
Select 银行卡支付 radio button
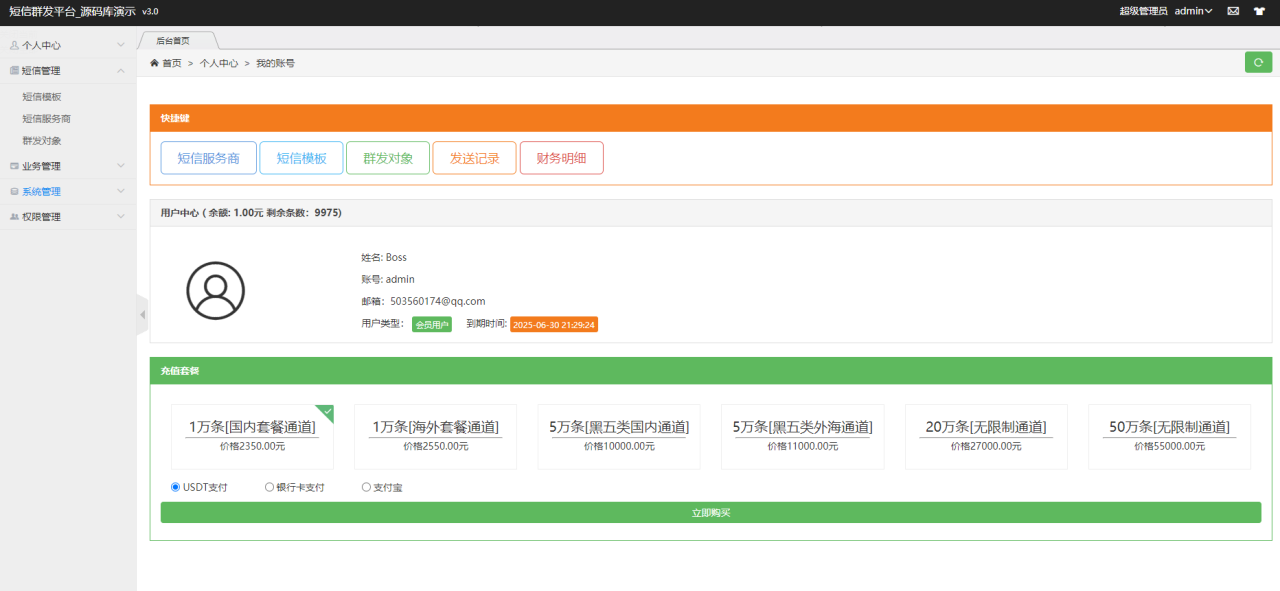click(269, 487)
